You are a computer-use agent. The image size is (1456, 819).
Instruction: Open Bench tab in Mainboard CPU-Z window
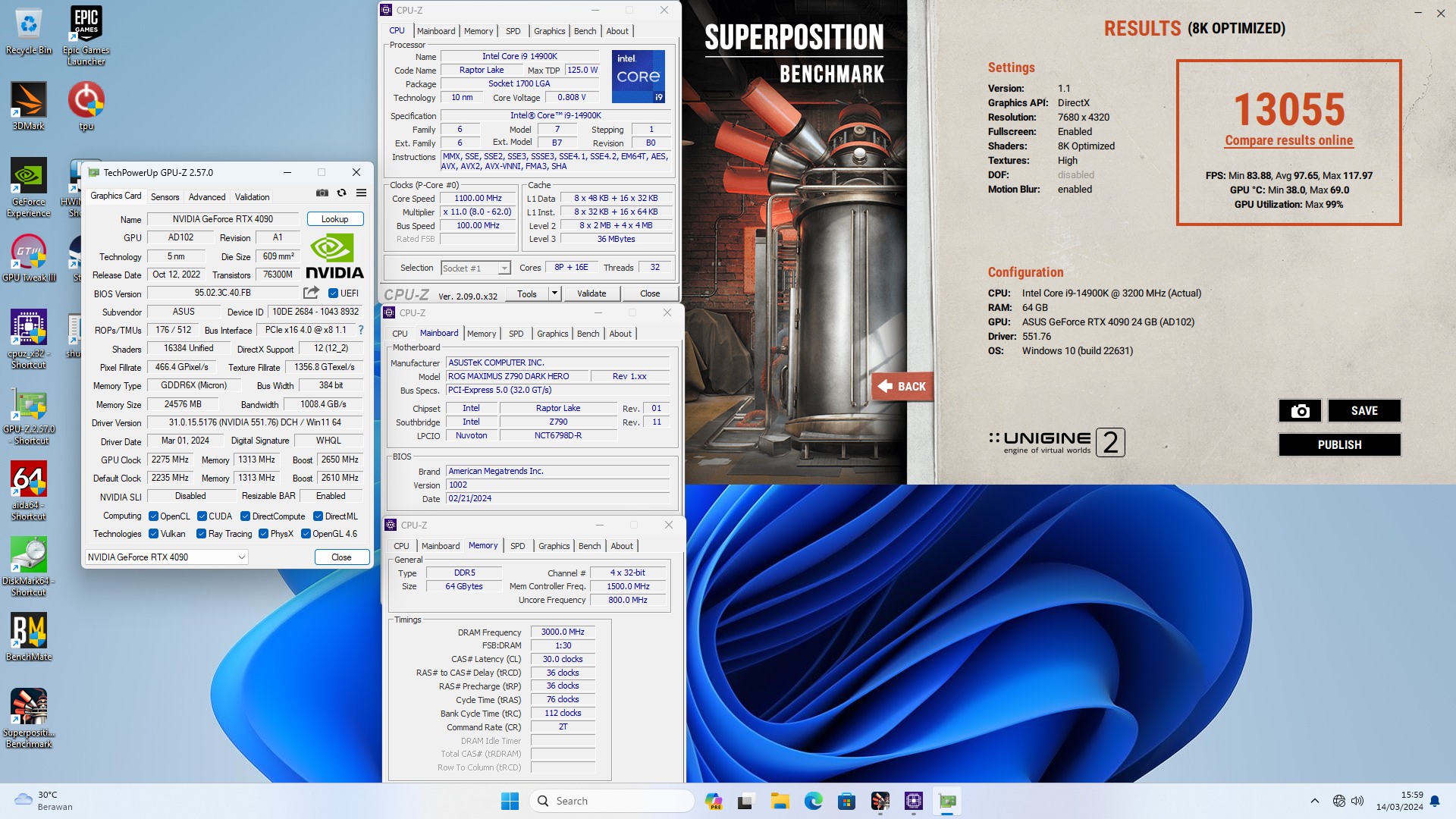(x=588, y=334)
